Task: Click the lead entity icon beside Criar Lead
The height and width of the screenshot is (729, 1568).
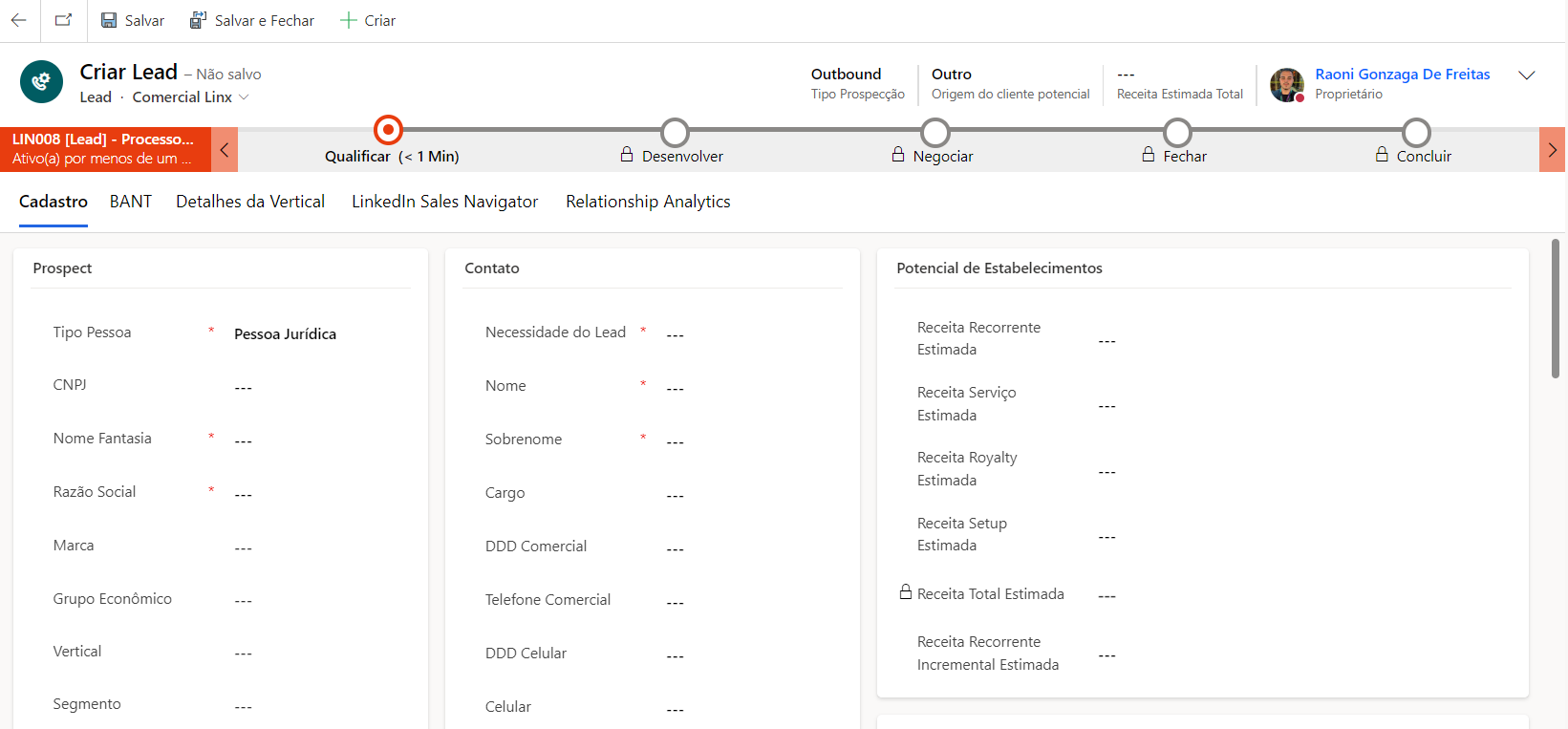Action: pyautogui.click(x=41, y=82)
